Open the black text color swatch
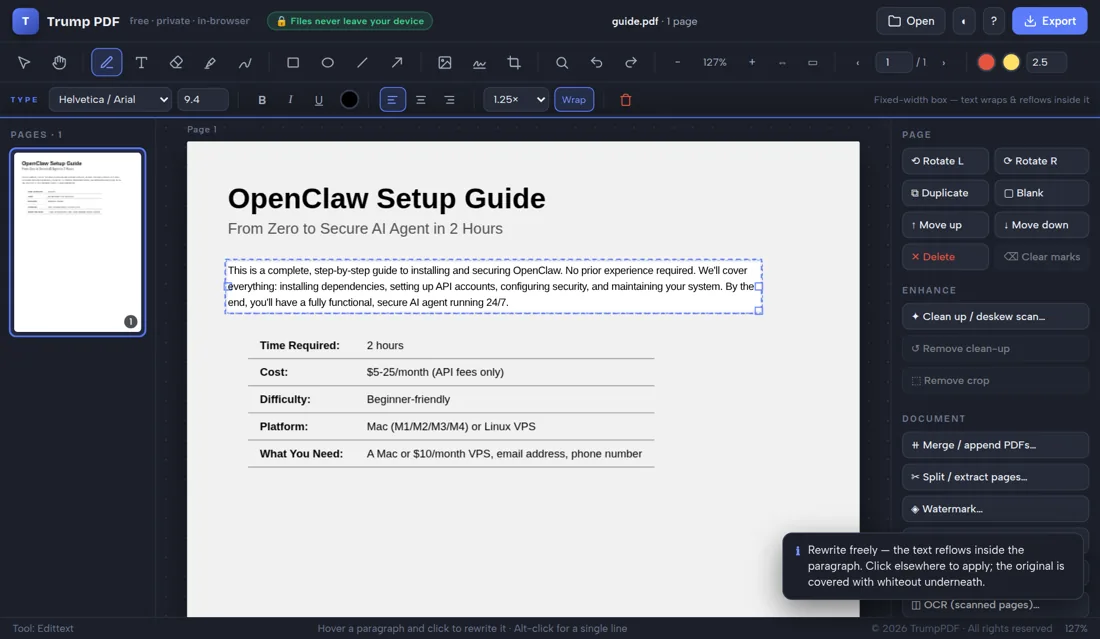 click(x=349, y=100)
